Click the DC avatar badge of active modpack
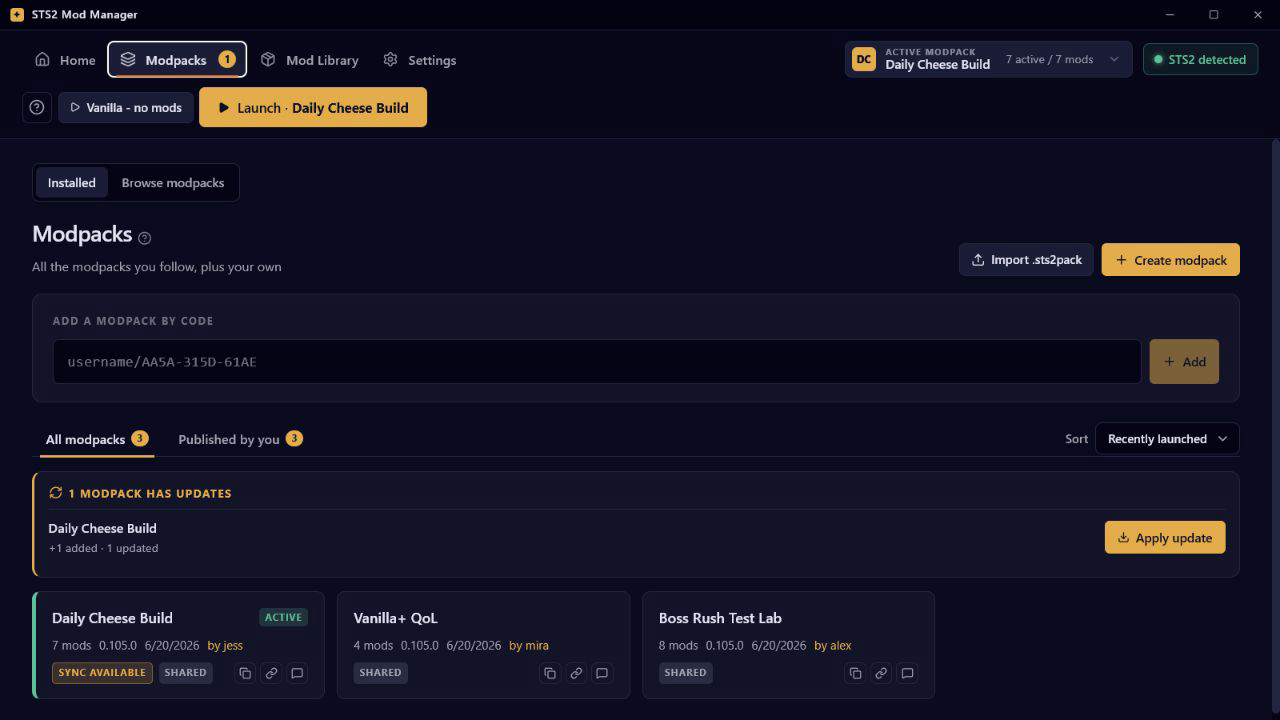1280x720 pixels. (x=864, y=59)
